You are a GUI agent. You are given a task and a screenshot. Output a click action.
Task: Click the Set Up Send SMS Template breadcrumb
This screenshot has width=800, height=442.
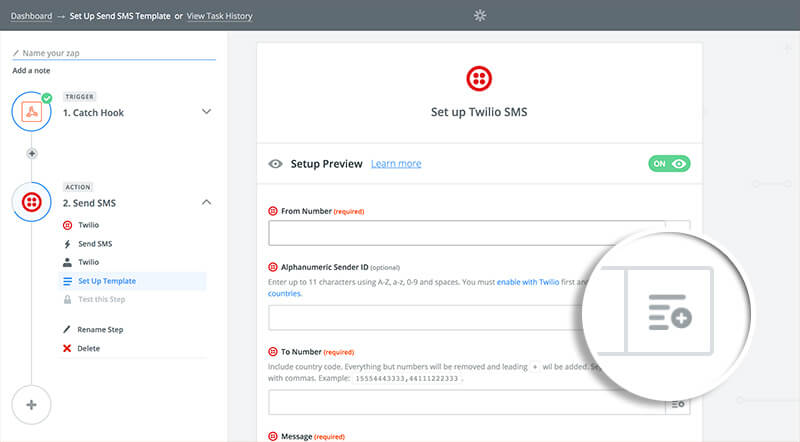120,16
